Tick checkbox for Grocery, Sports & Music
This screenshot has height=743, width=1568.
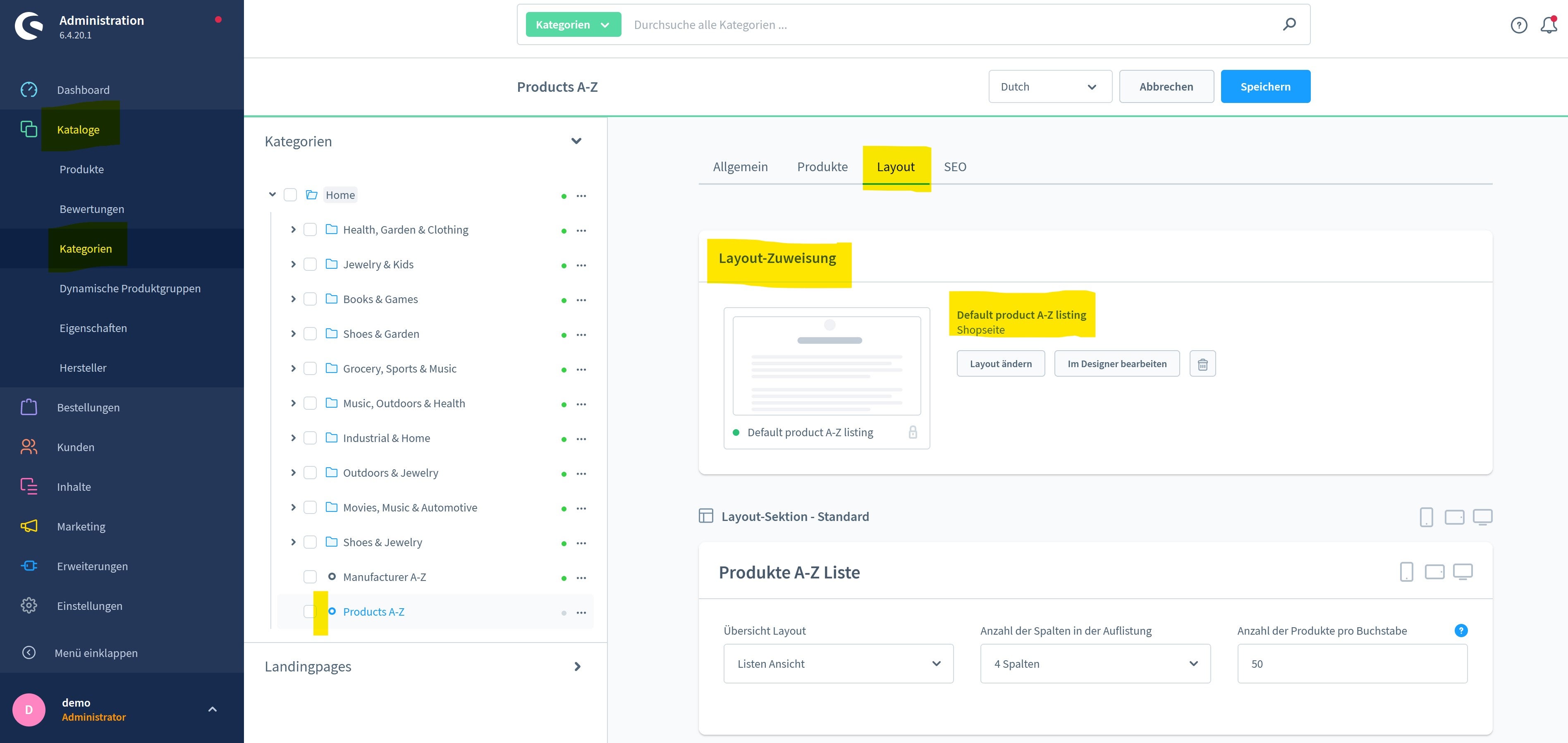[x=310, y=368]
